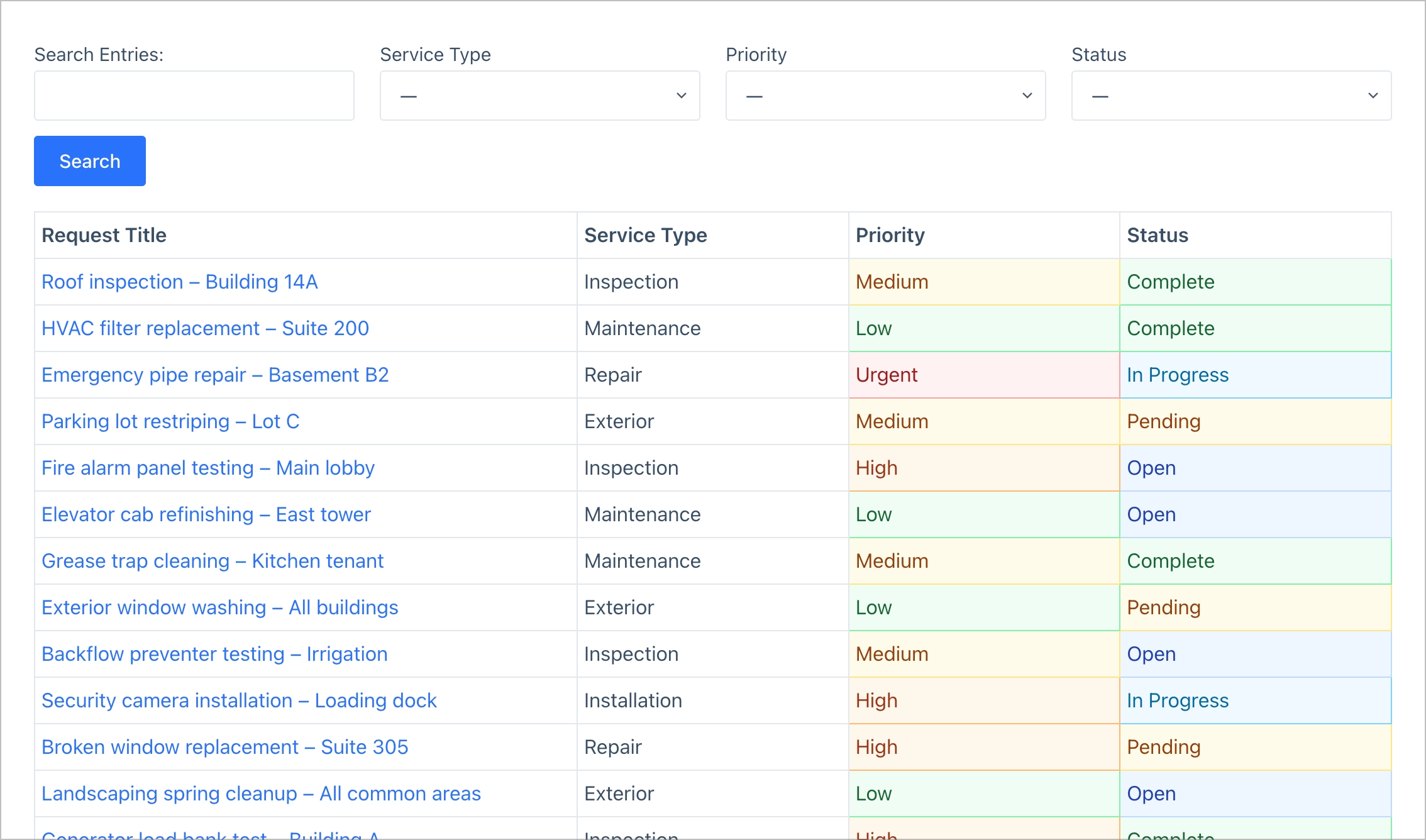Open Fire alarm panel testing – Main lobby
This screenshot has width=1426, height=840.
click(x=207, y=468)
